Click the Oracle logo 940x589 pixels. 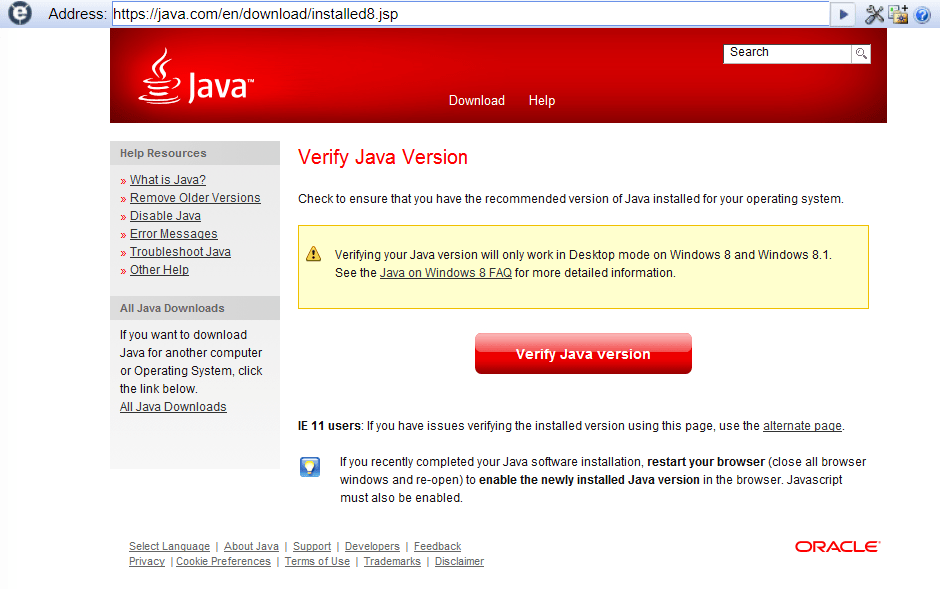click(837, 546)
